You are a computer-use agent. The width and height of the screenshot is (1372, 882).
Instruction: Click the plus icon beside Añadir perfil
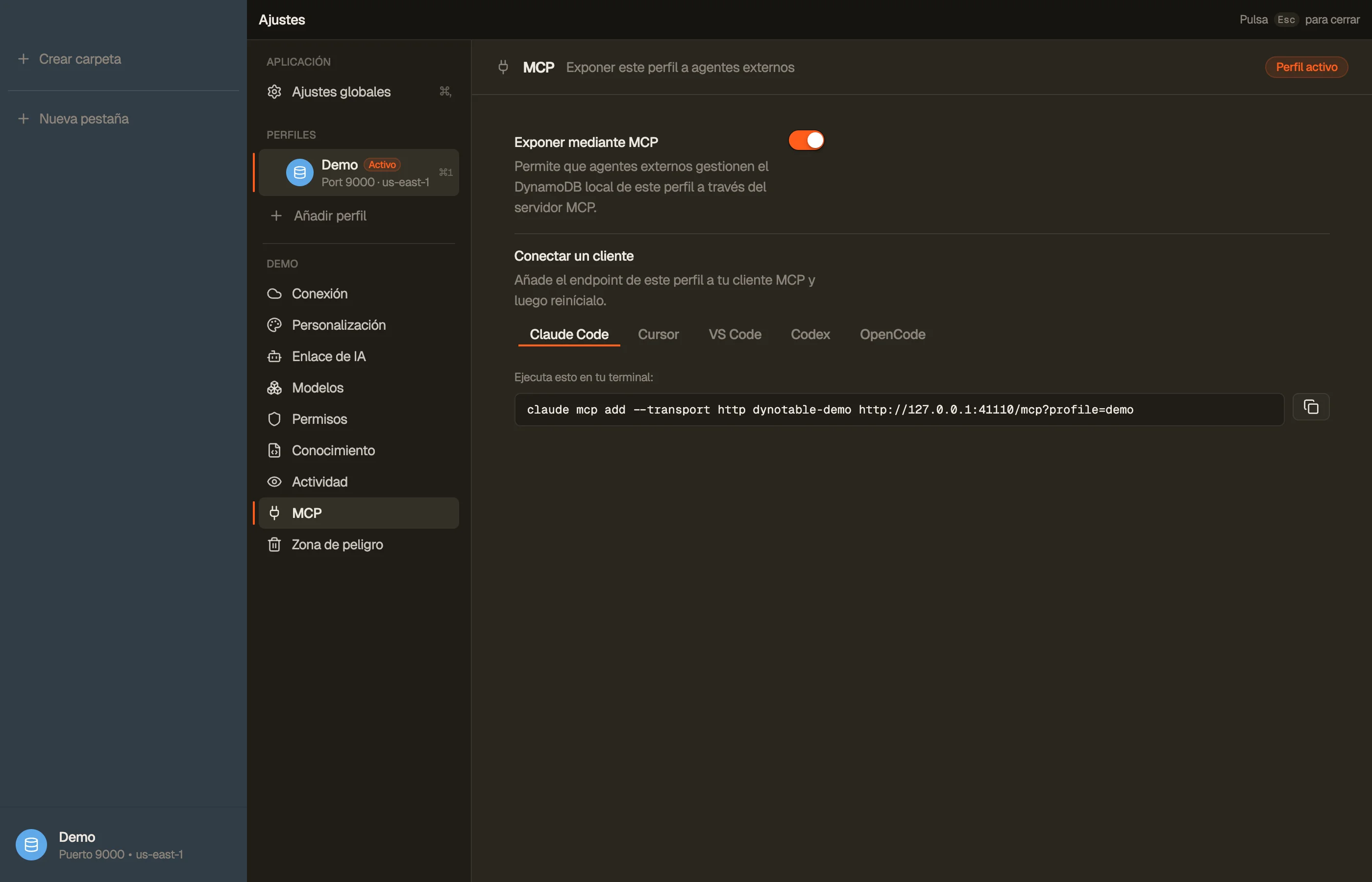(276, 216)
